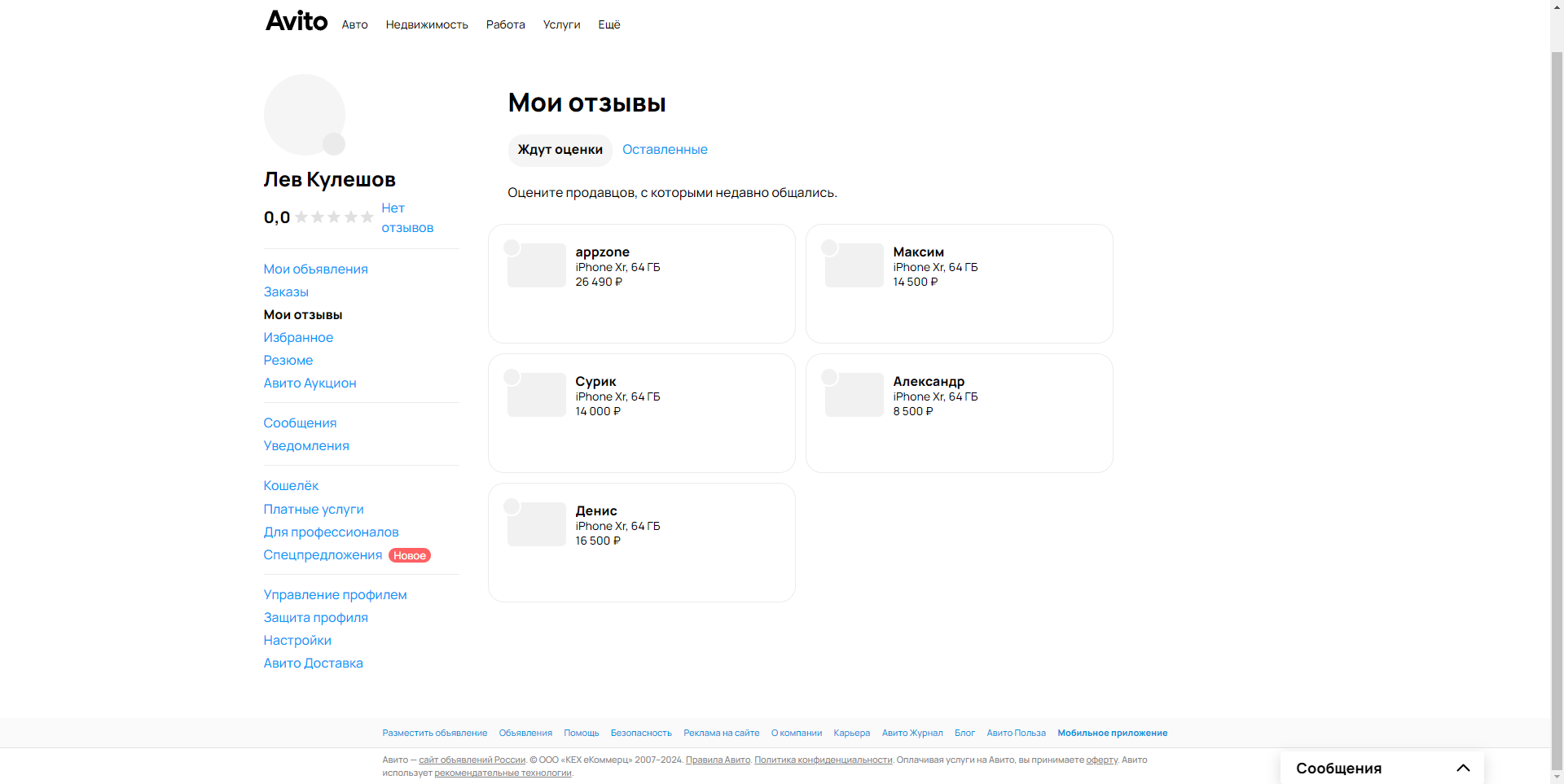Open Сообщения in the sidebar
This screenshot has height=784, width=1564.
pyautogui.click(x=300, y=423)
